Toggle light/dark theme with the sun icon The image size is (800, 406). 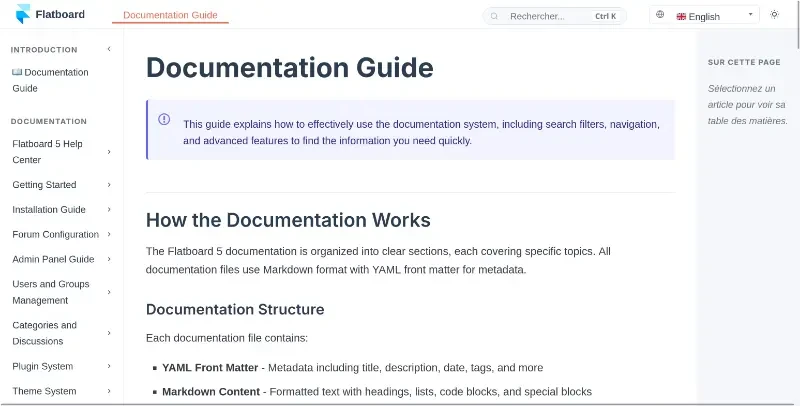point(774,15)
